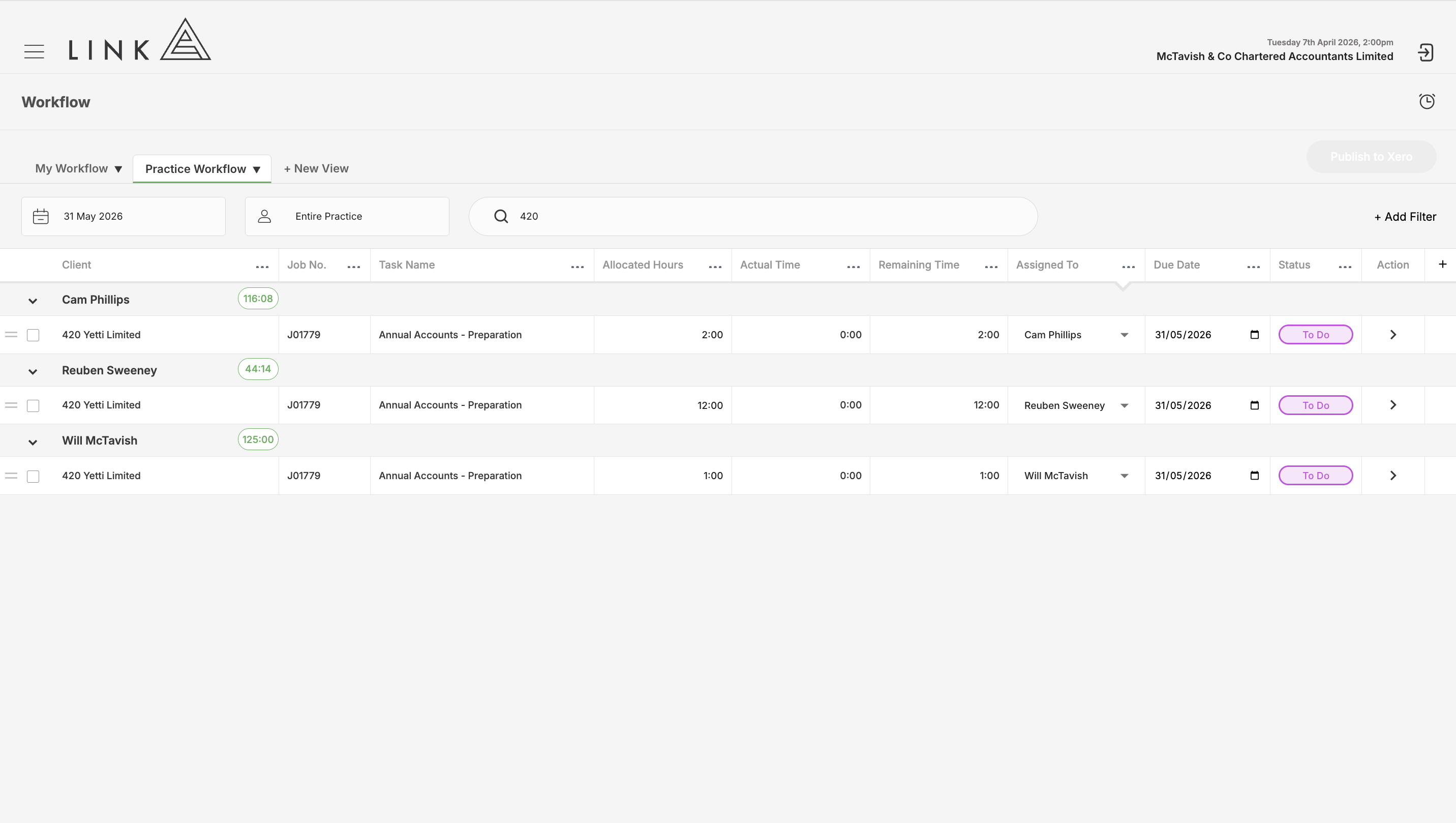Open Job No. column options dots
The height and width of the screenshot is (823, 1456).
click(354, 267)
